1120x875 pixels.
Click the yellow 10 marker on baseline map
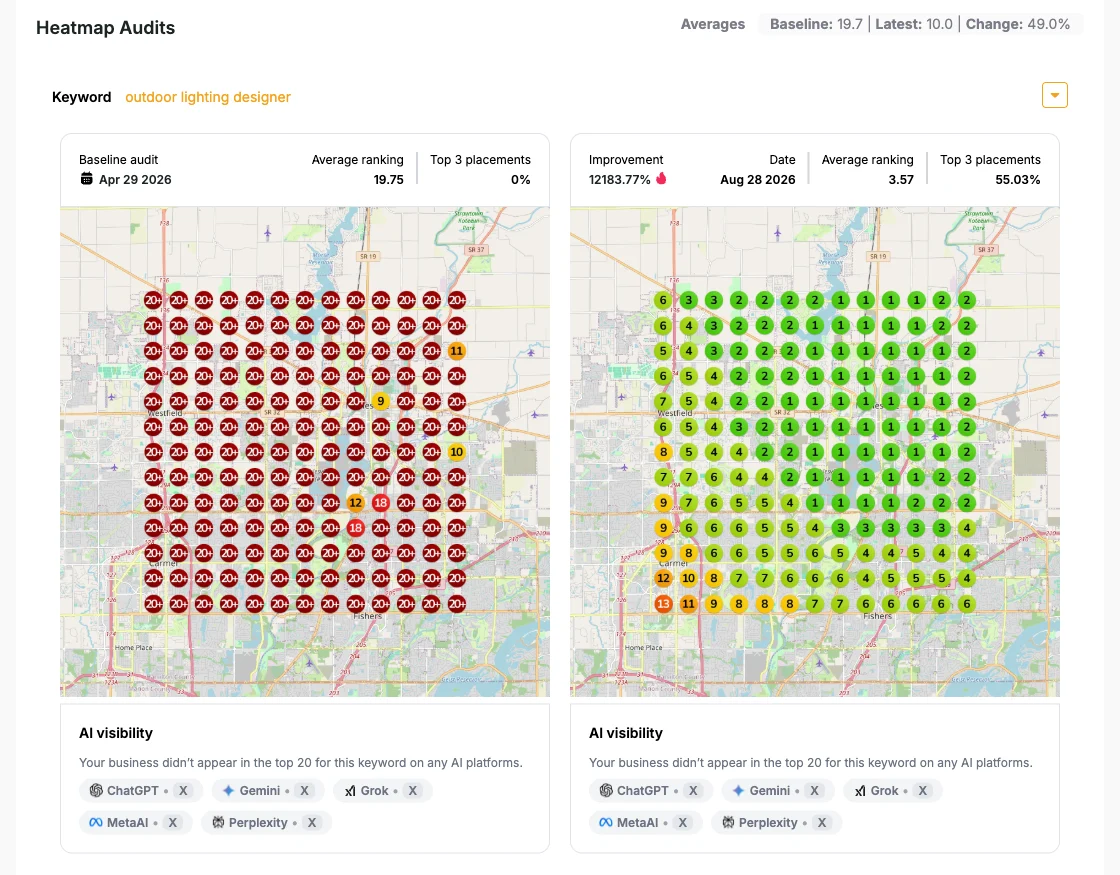[x=456, y=452]
